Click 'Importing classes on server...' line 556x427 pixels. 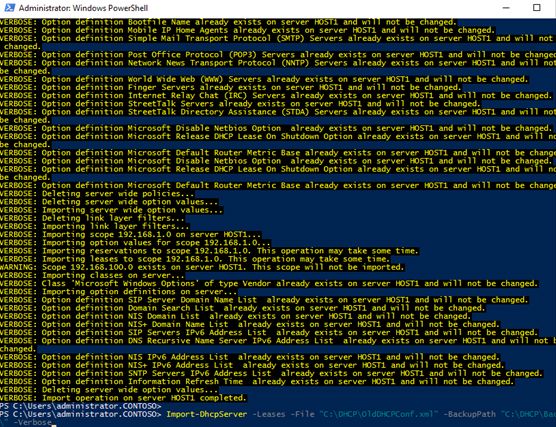(92, 275)
